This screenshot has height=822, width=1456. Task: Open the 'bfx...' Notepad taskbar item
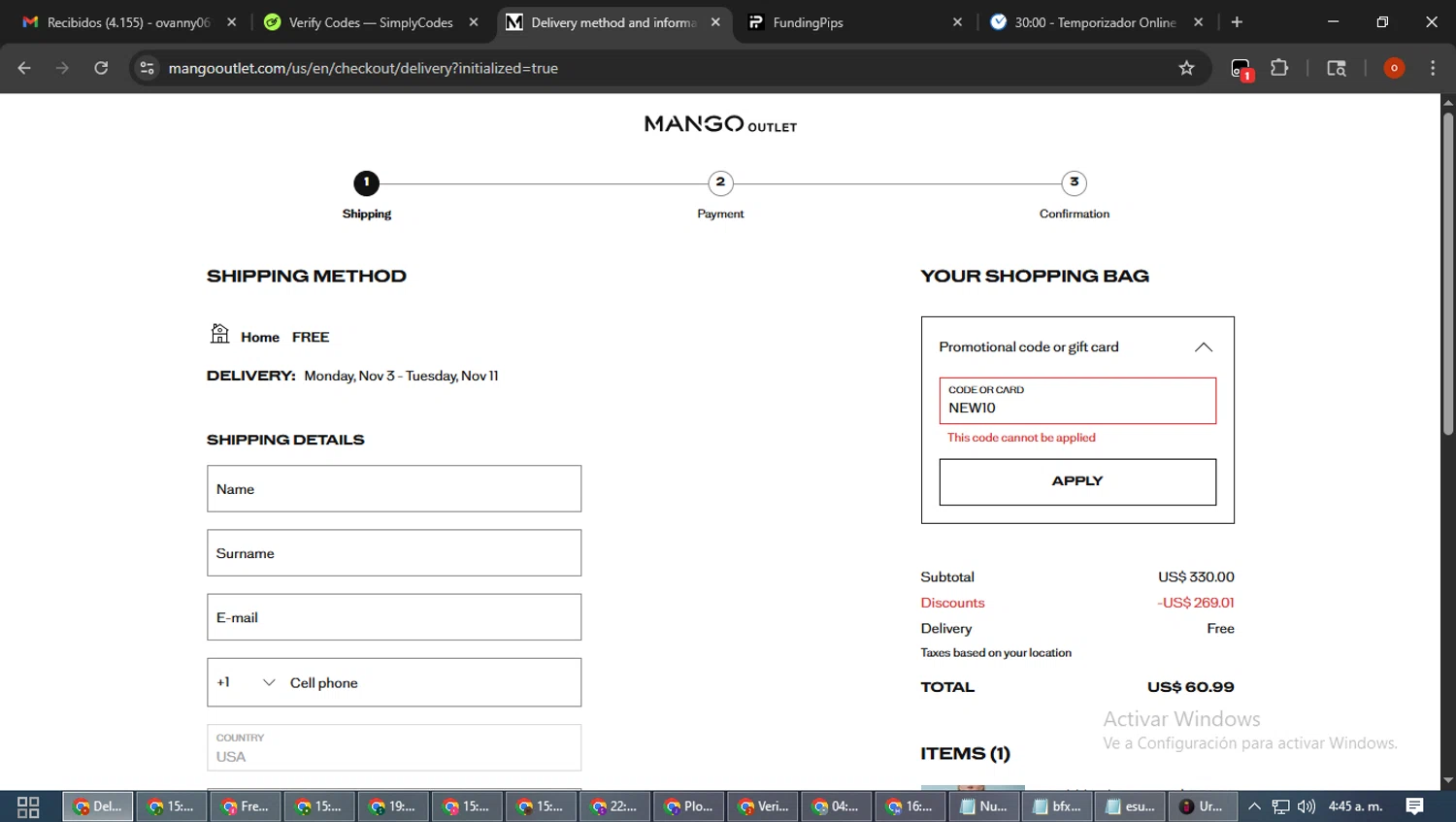(1057, 806)
